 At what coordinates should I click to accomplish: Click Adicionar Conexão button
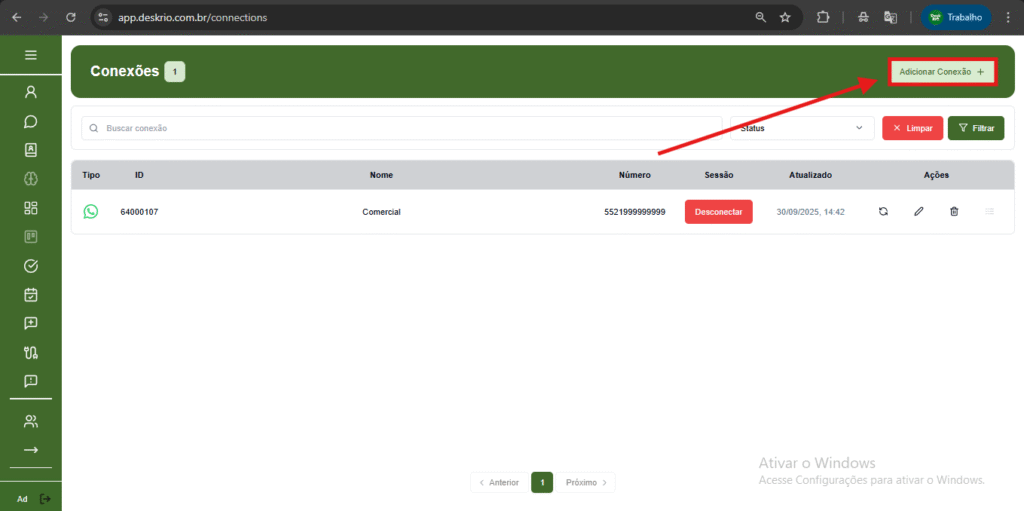click(941, 72)
